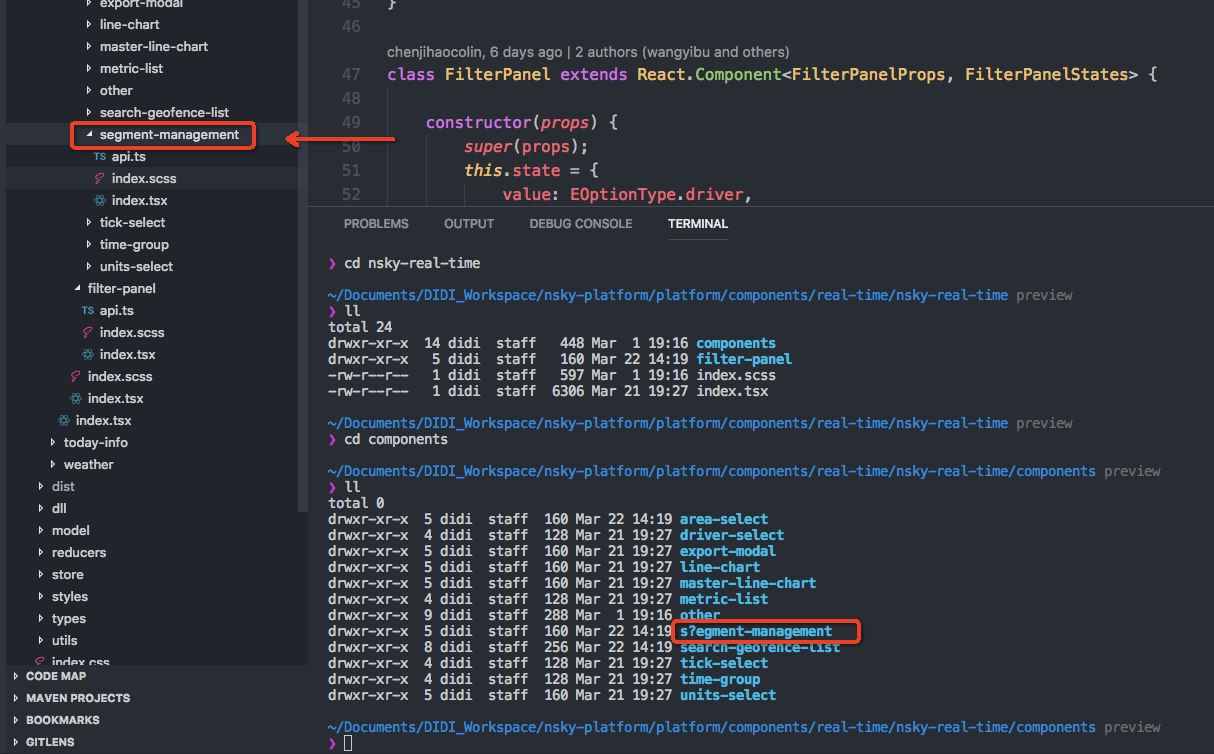The image size is (1214, 754).
Task: Select the 'other' folder in the explorer tree
Action: (x=116, y=91)
